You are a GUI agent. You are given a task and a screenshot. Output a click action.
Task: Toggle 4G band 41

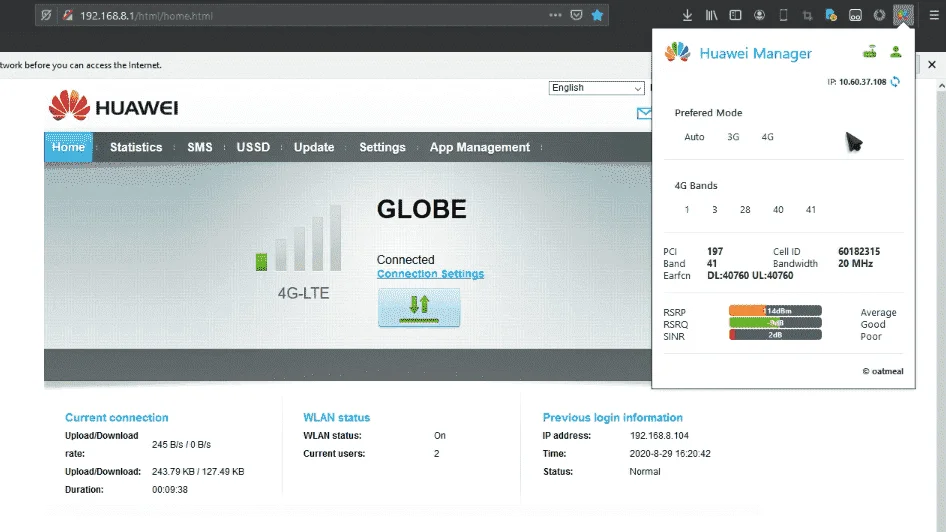point(811,210)
